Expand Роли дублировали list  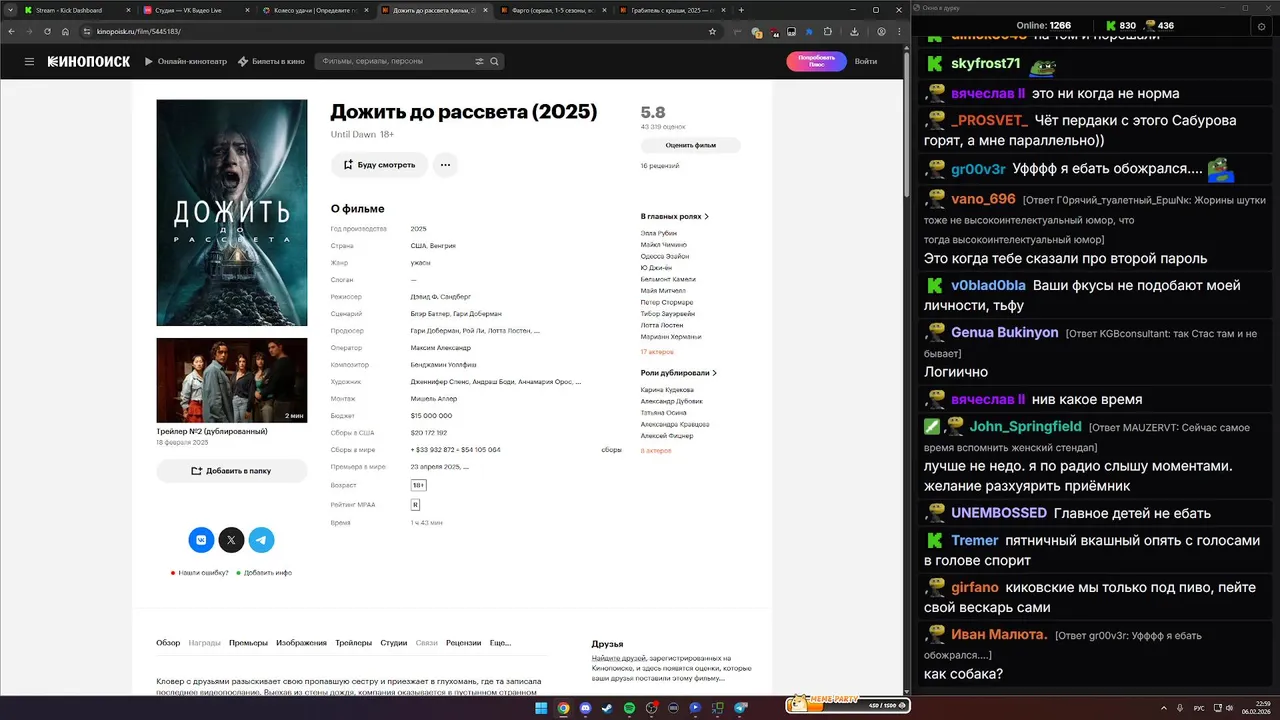pyautogui.click(x=679, y=373)
